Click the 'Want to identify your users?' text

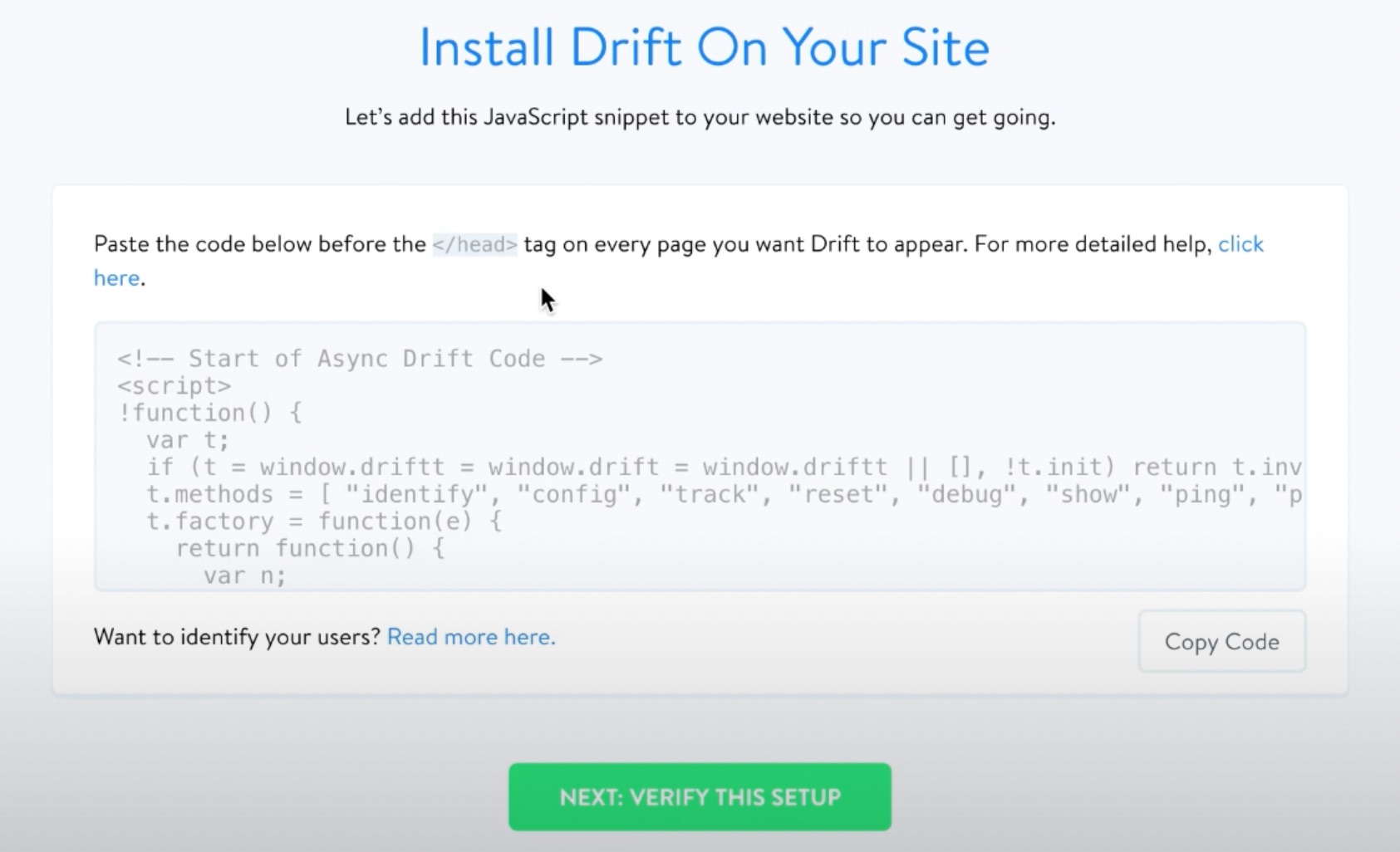(237, 637)
